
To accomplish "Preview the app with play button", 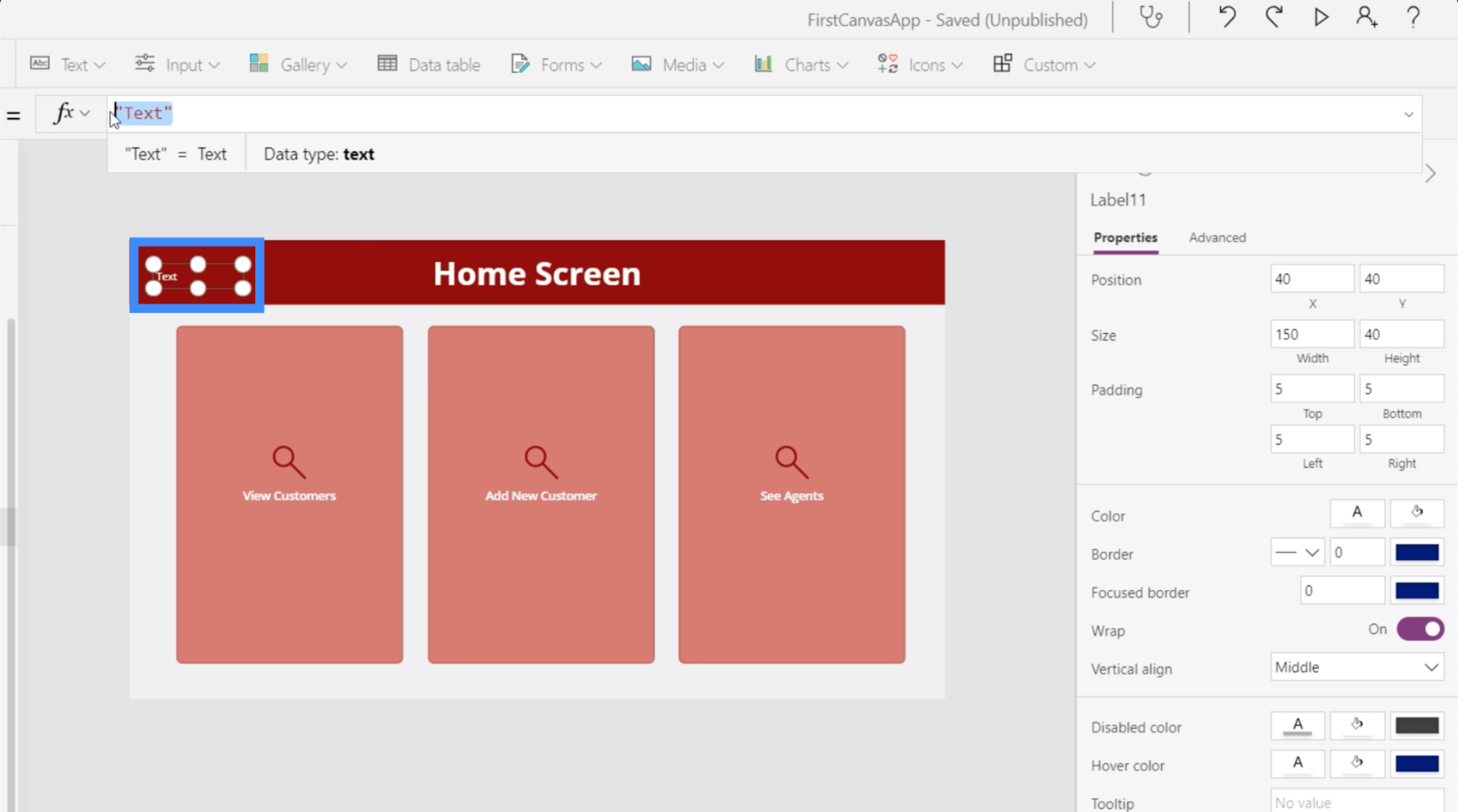I will [1320, 17].
